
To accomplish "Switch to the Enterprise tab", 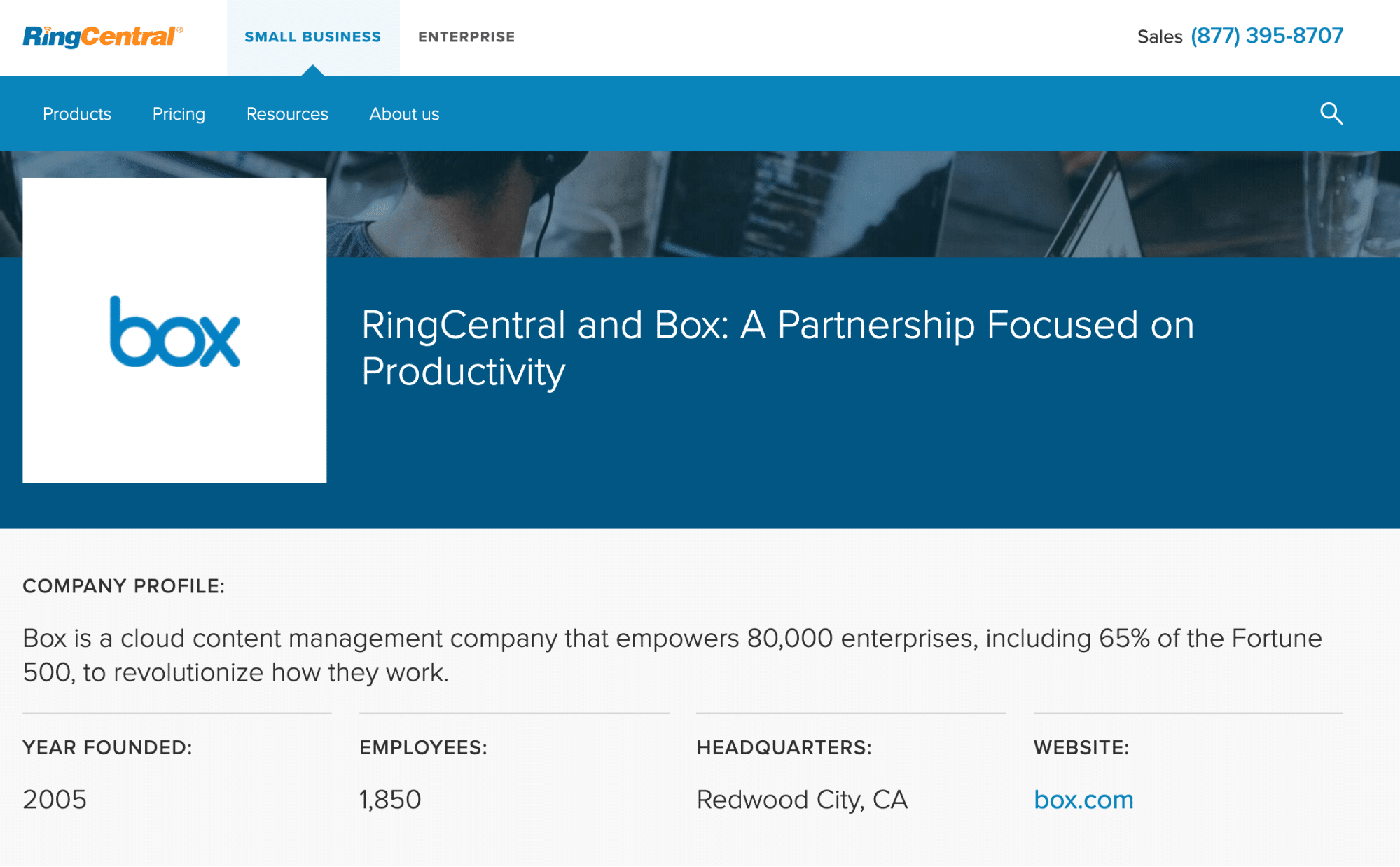I will click(x=466, y=37).
